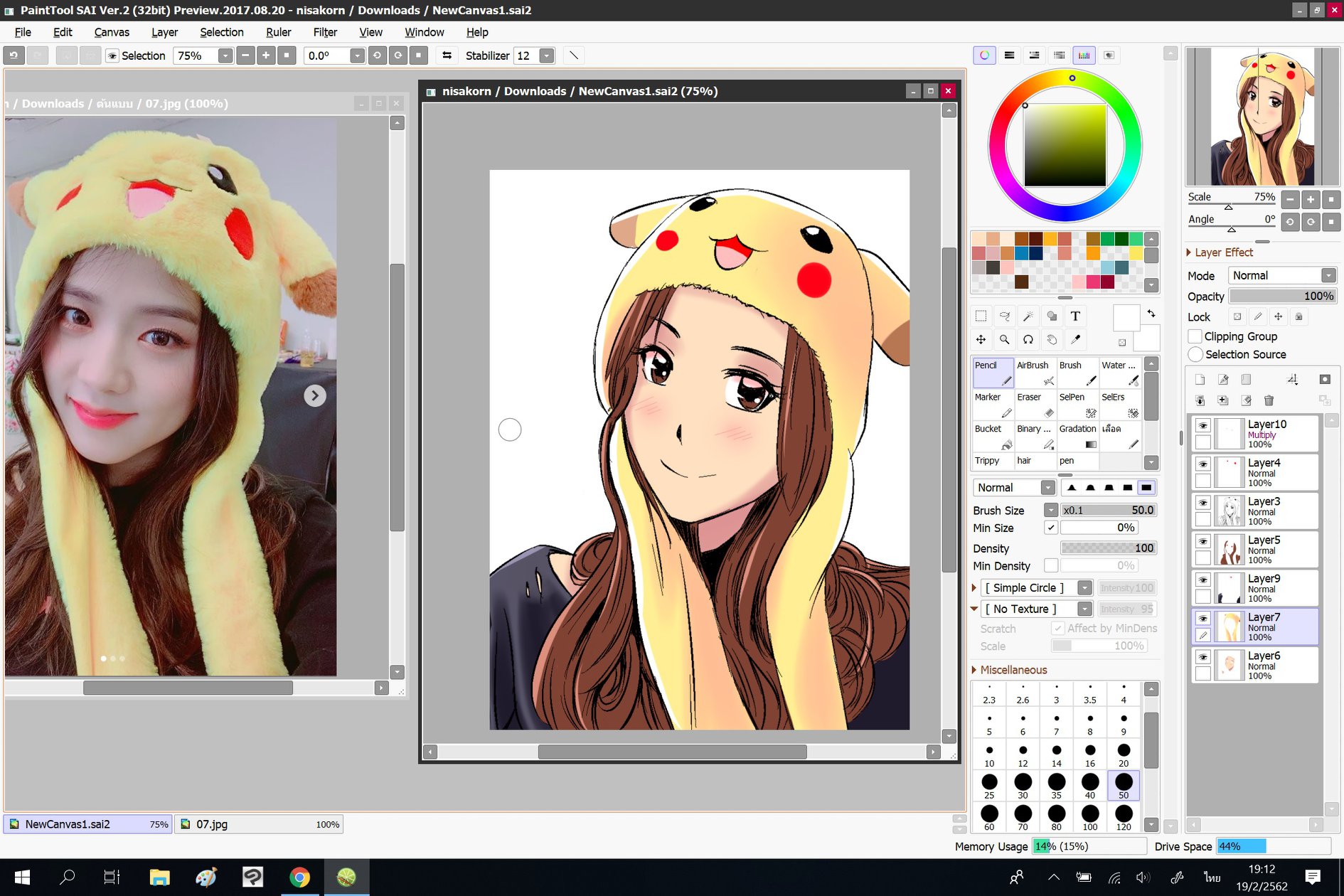Image resolution: width=1344 pixels, height=896 pixels.
Task: Show the color wheel panel
Action: tap(984, 55)
